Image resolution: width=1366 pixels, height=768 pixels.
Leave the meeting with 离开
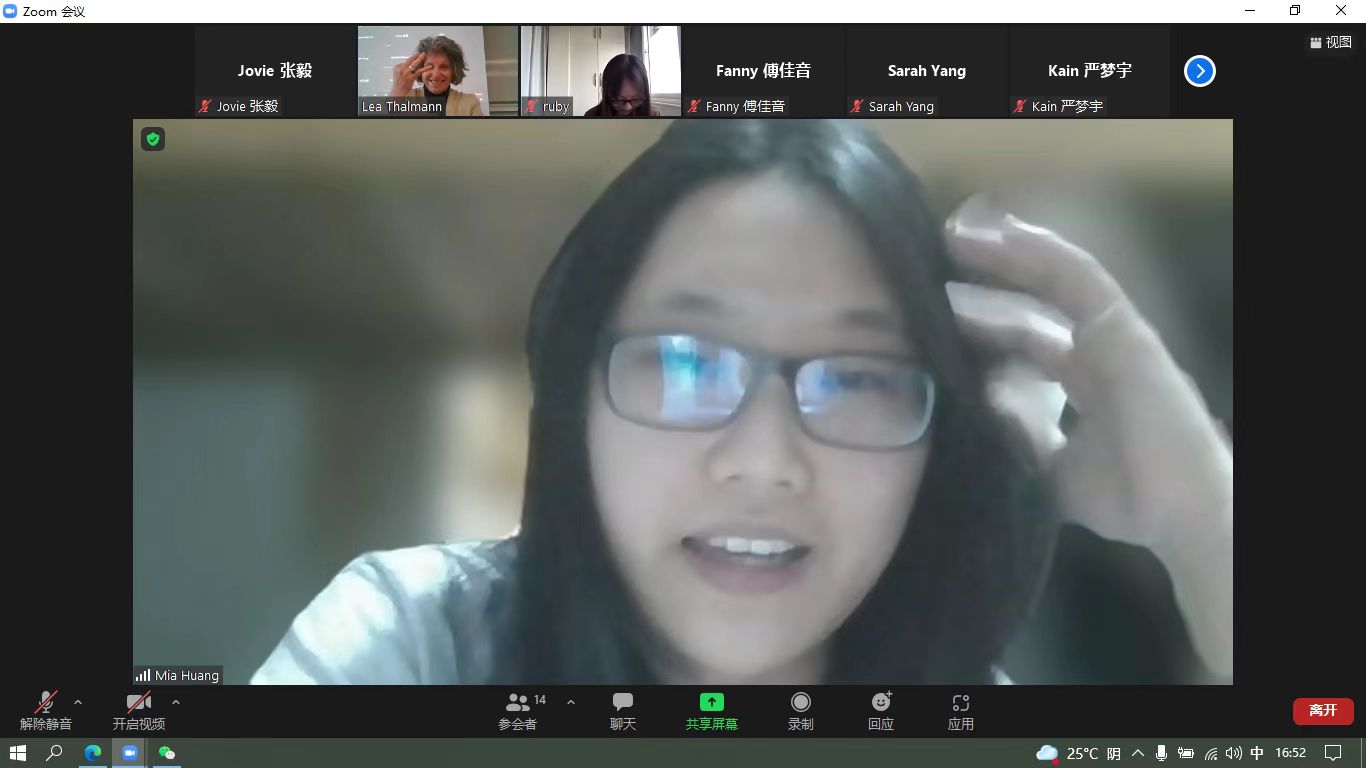coord(1323,710)
